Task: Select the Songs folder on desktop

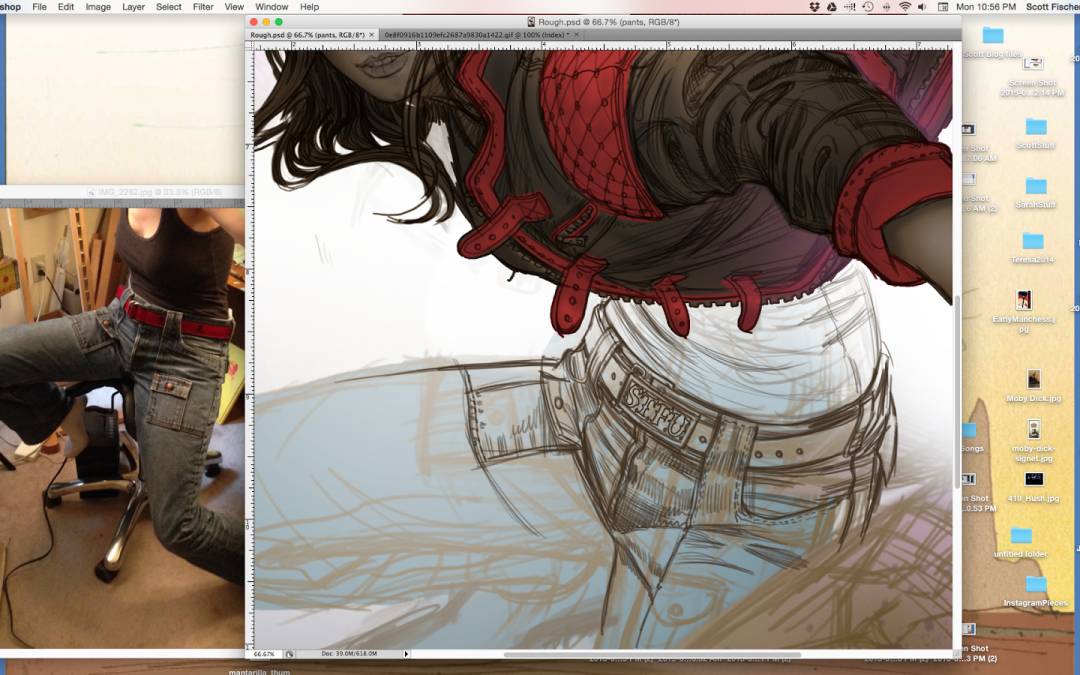Action: (x=970, y=438)
